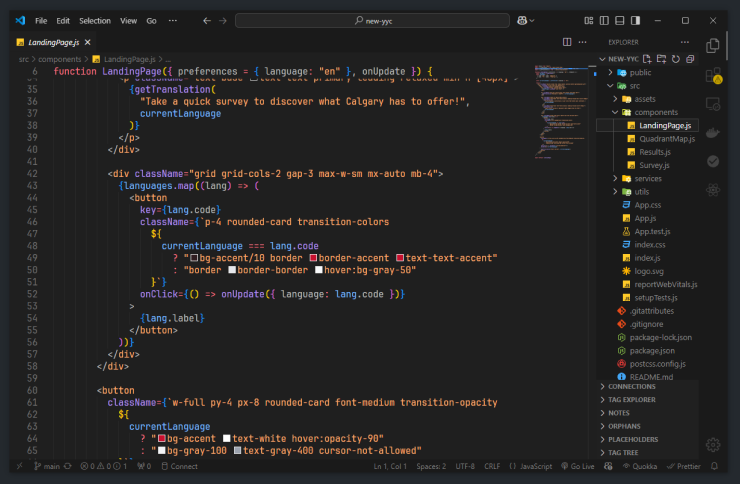Collapse the components folder
The width and height of the screenshot is (740, 484).
click(655, 112)
